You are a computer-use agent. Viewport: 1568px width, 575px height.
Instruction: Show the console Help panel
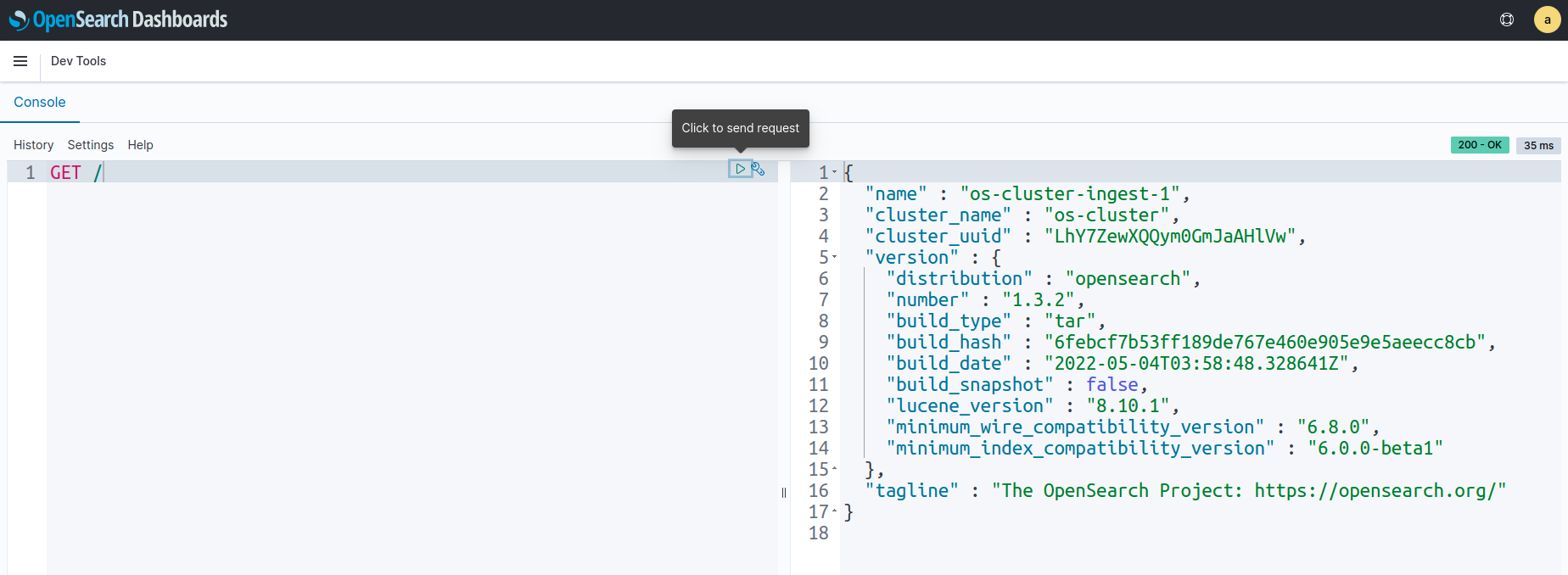140,145
